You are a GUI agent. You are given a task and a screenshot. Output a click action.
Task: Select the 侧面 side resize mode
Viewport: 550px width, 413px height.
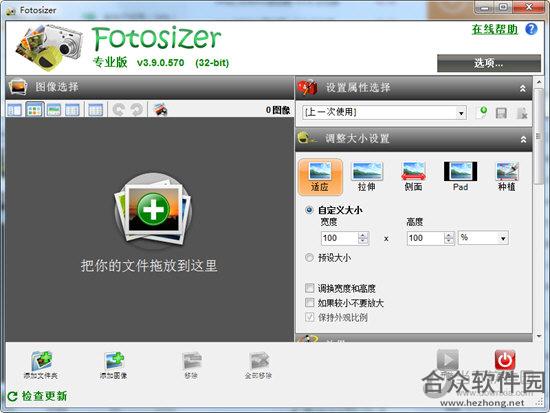pyautogui.click(x=414, y=176)
